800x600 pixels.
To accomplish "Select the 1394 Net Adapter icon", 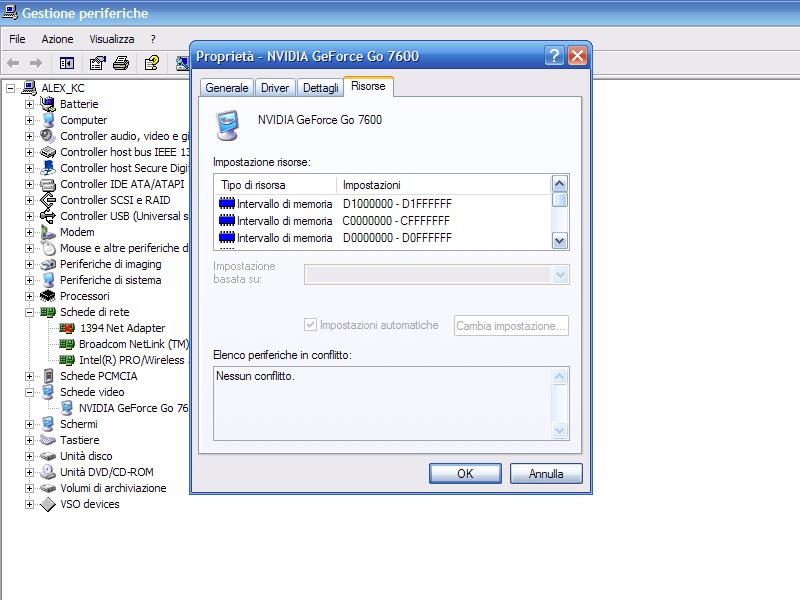I will pos(67,328).
